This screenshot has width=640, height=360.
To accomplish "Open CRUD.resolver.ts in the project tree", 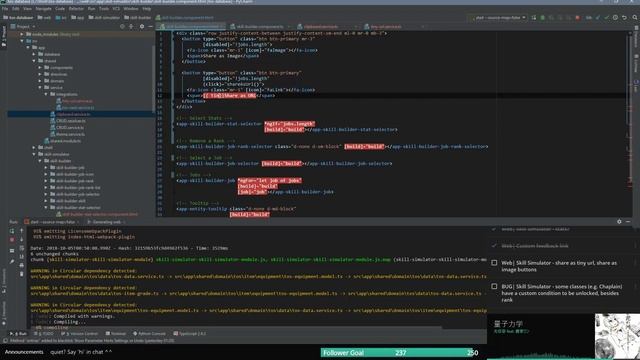I will (x=68, y=121).
